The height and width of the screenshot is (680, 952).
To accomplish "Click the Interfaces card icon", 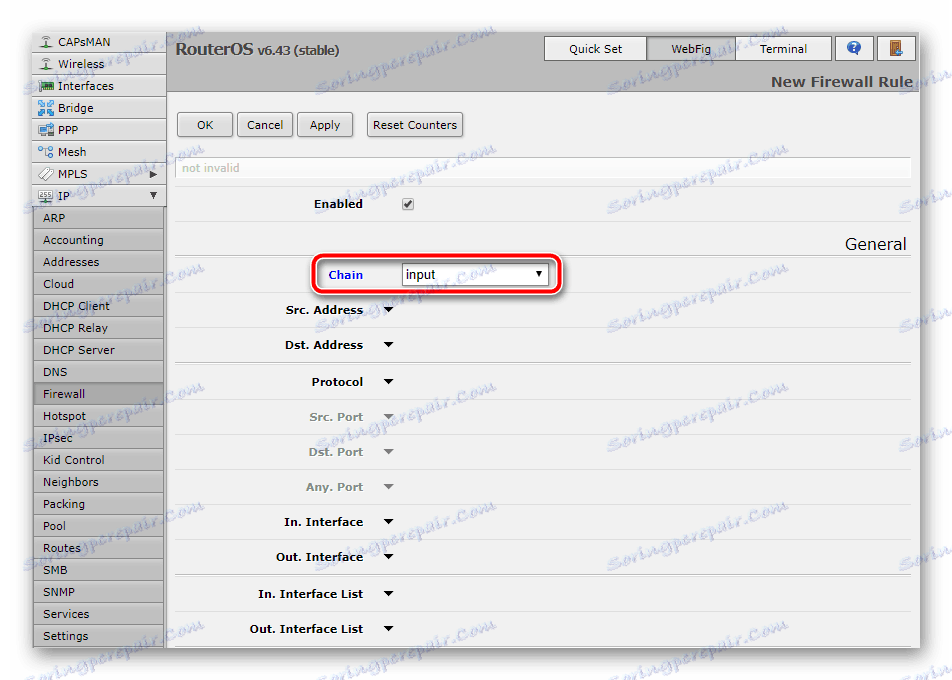I will coord(46,86).
